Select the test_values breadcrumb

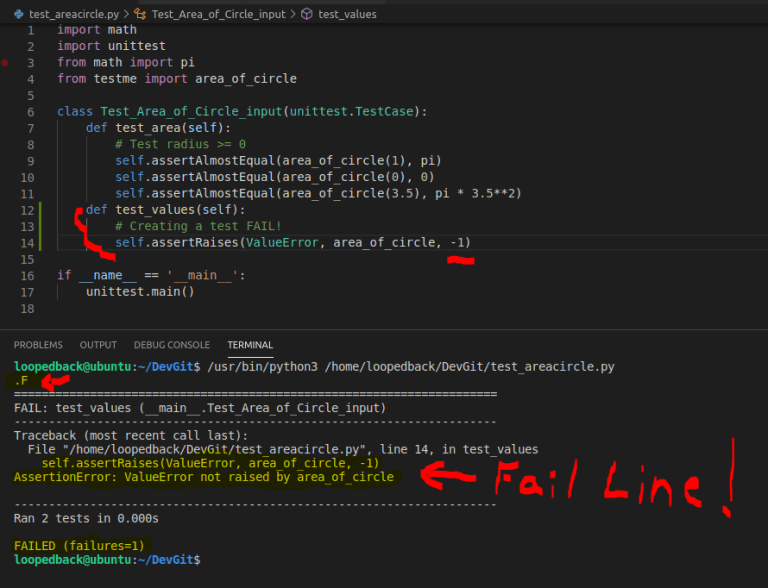click(347, 14)
